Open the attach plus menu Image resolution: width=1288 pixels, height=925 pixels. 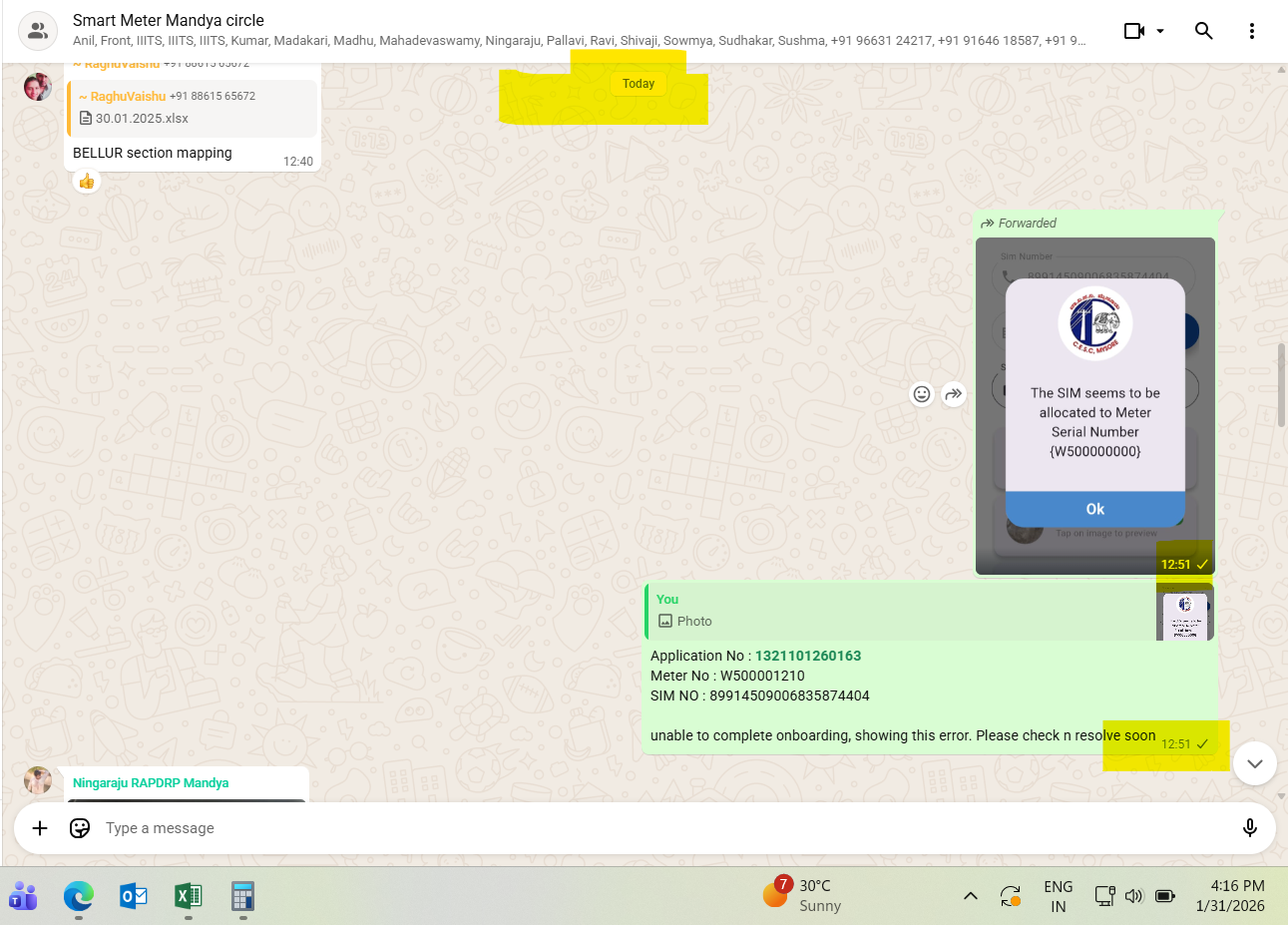(x=40, y=828)
